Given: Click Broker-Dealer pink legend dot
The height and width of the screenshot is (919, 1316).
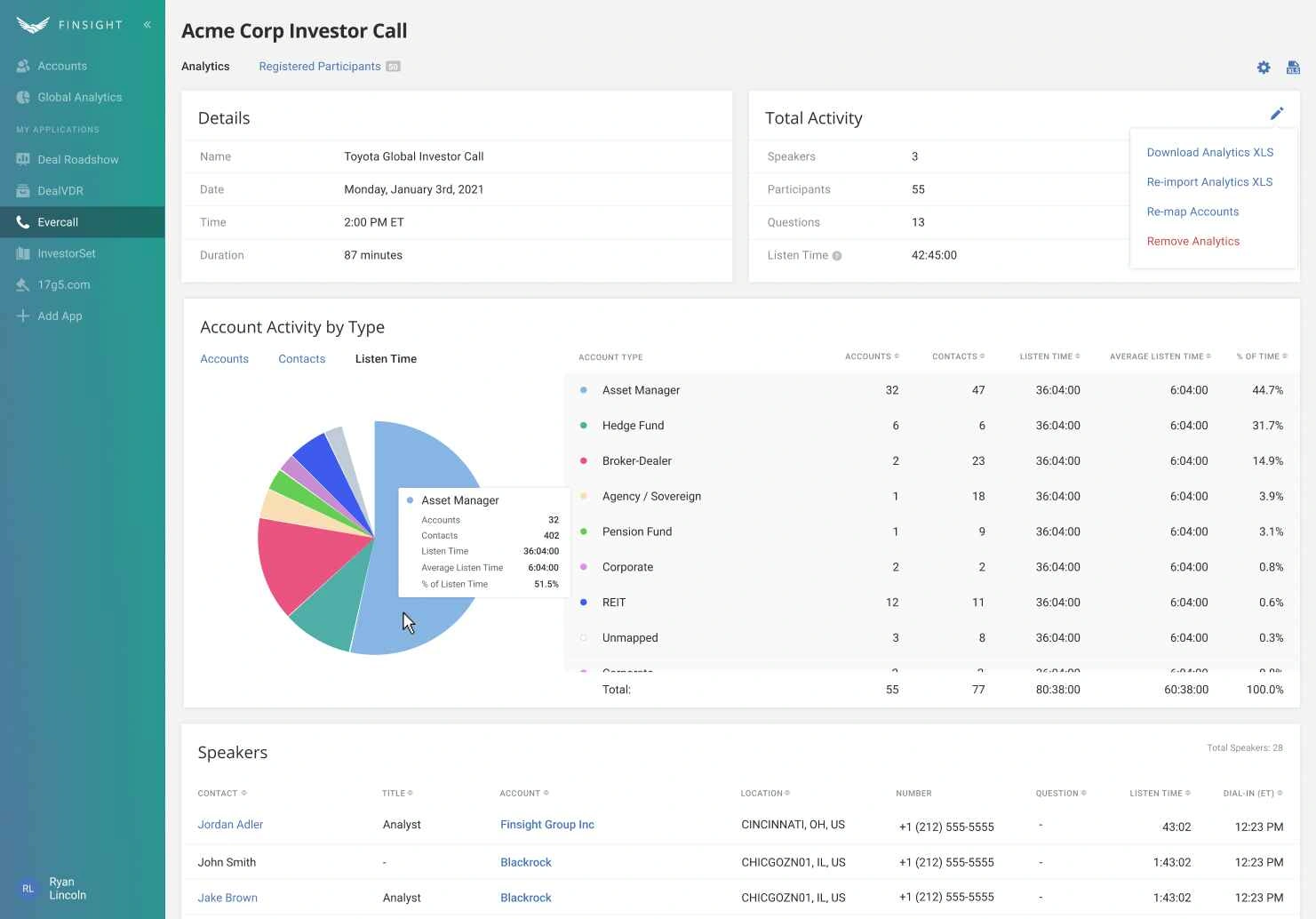Looking at the screenshot, I should [583, 460].
